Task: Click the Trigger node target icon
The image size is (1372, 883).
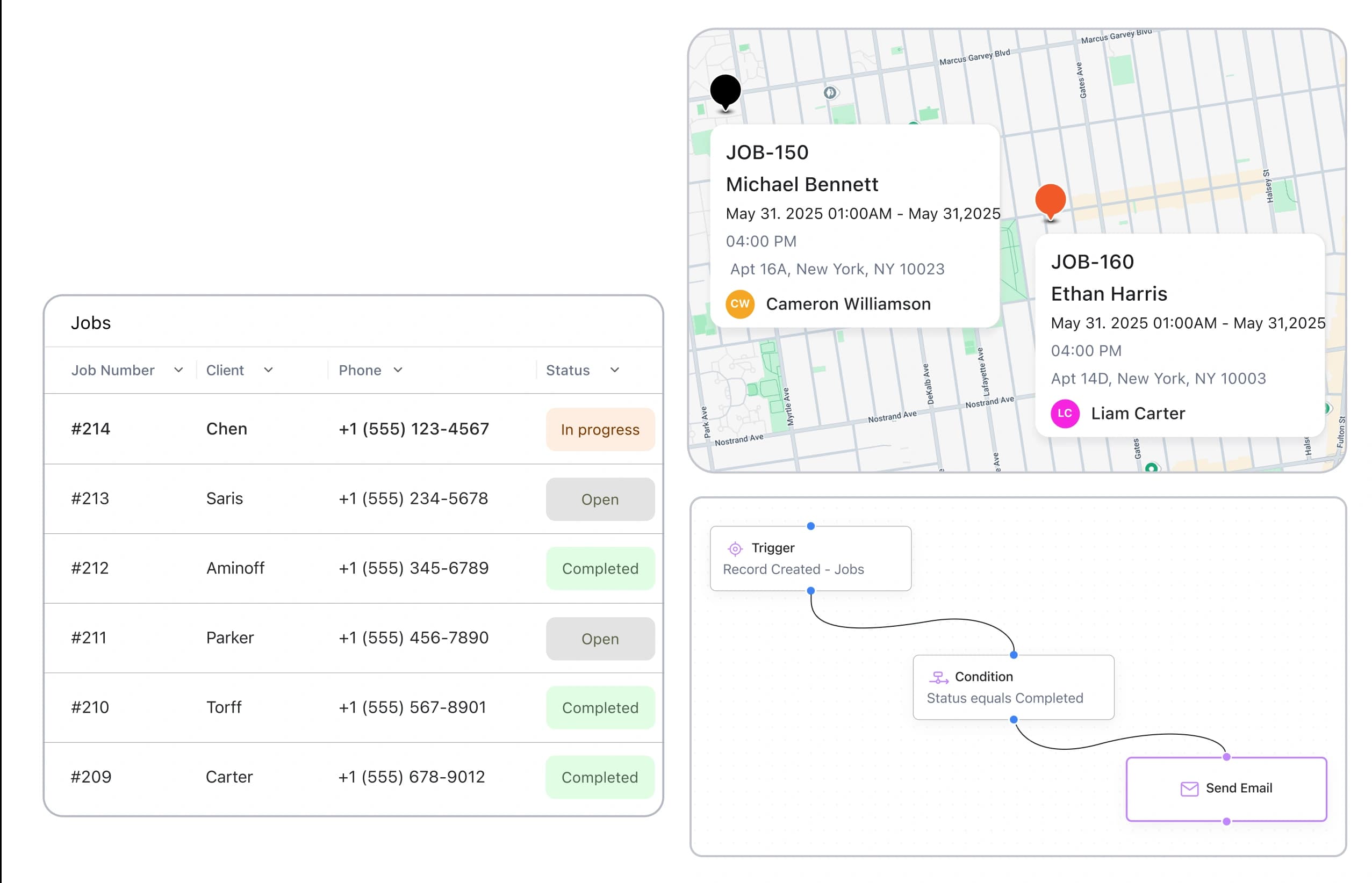Action: [735, 549]
